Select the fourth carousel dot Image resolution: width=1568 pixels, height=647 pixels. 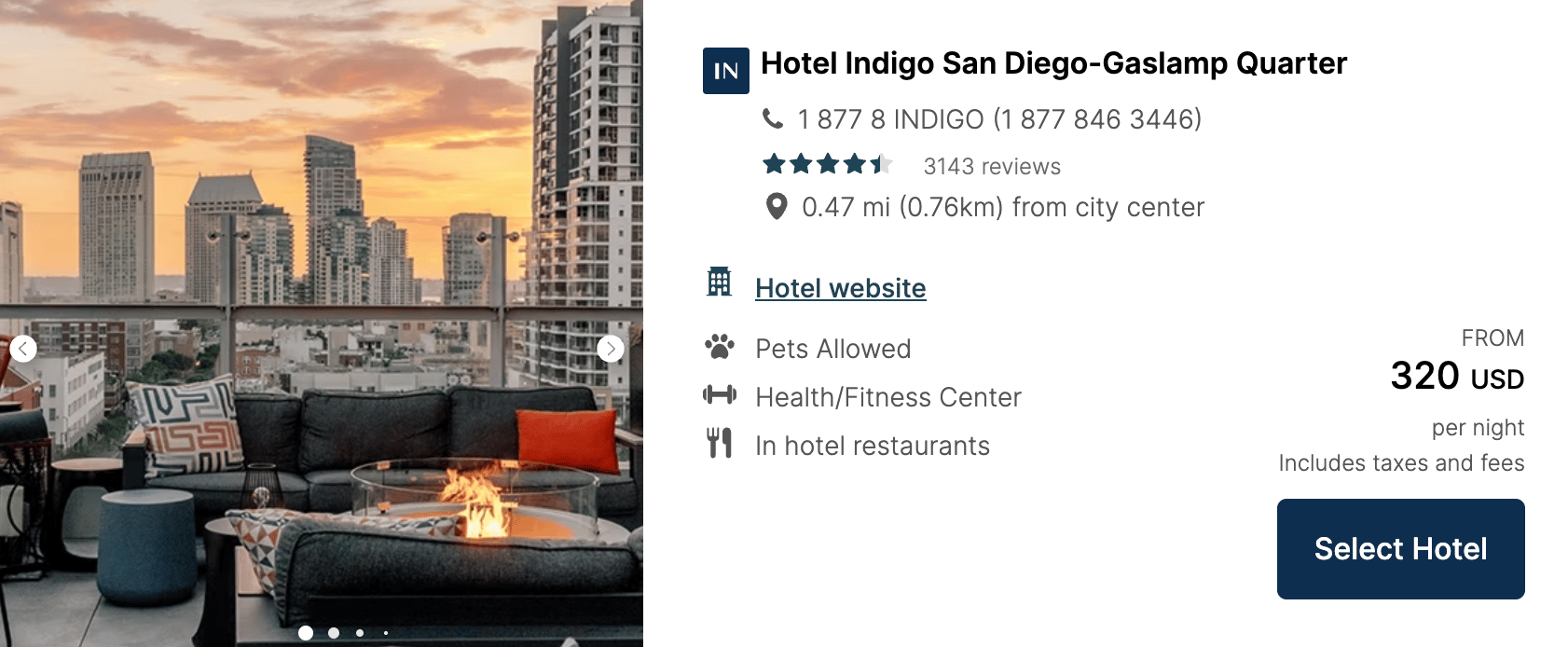(x=386, y=633)
